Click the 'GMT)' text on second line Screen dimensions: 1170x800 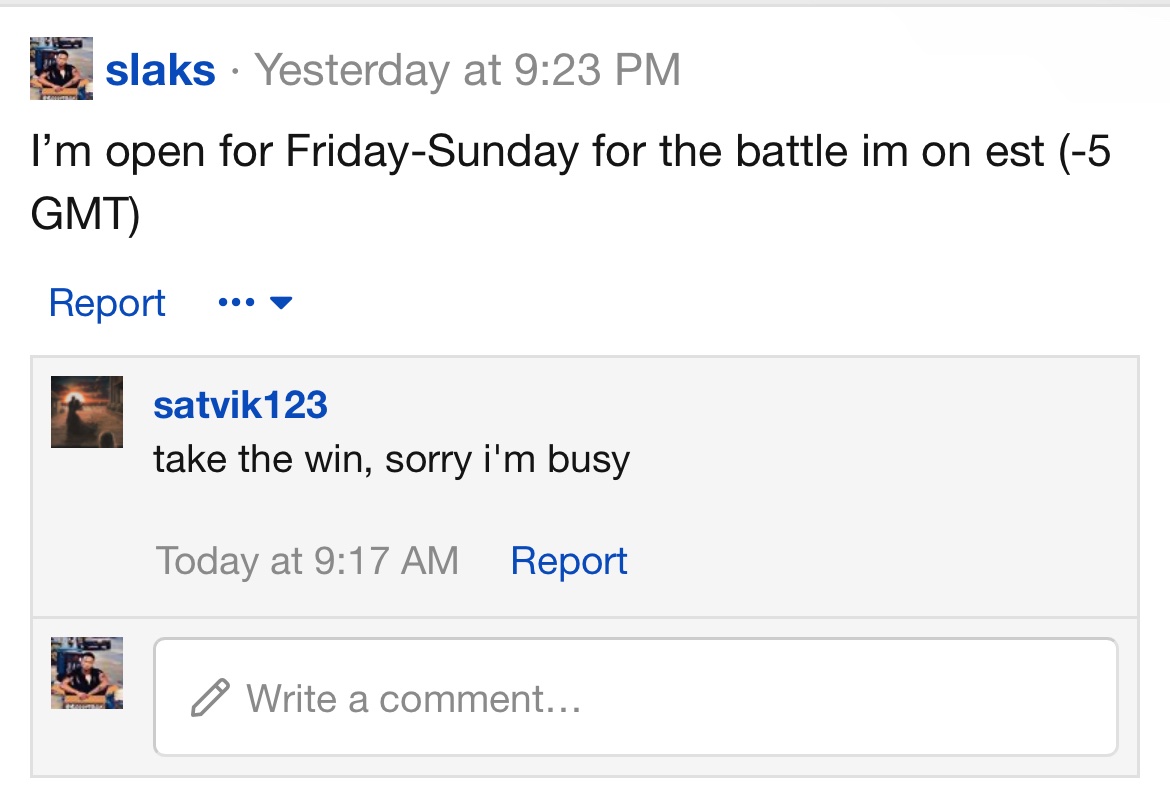(85, 214)
